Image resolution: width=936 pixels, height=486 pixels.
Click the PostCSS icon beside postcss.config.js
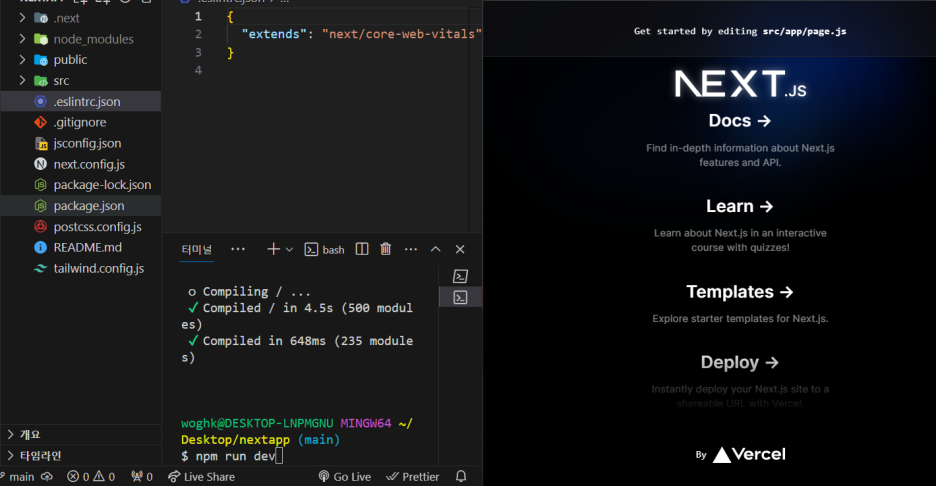[x=41, y=227]
